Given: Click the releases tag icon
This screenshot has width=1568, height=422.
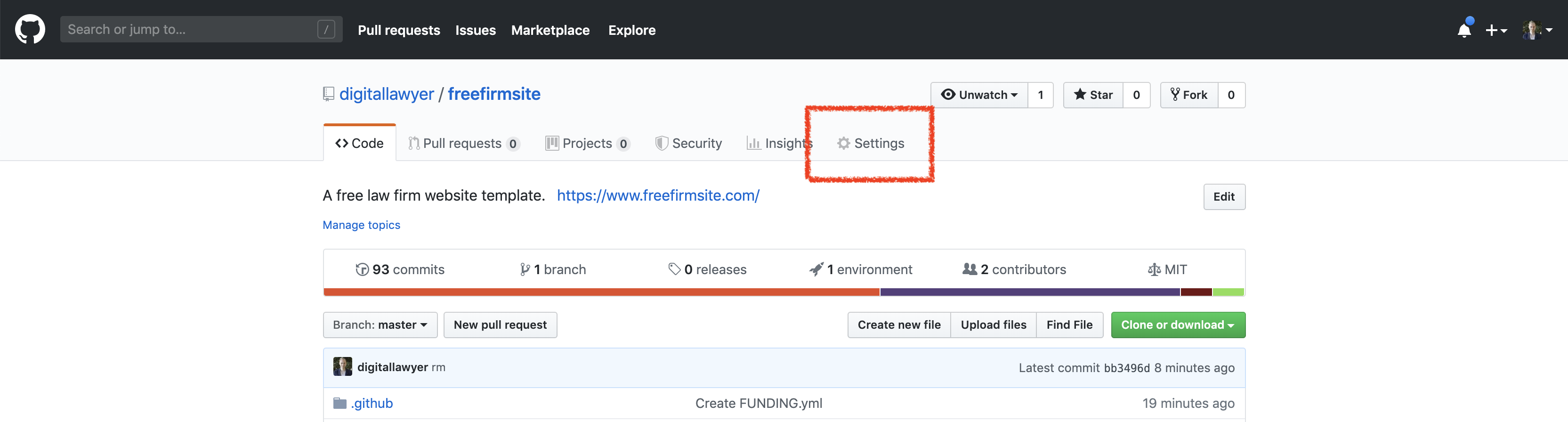Looking at the screenshot, I should coord(674,269).
